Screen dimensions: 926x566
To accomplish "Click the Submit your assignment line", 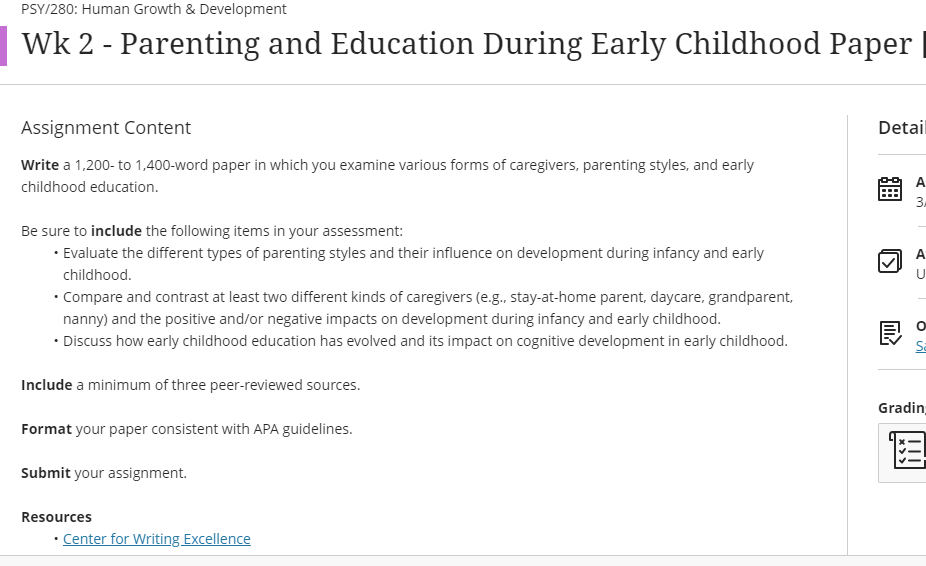I will (x=104, y=473).
